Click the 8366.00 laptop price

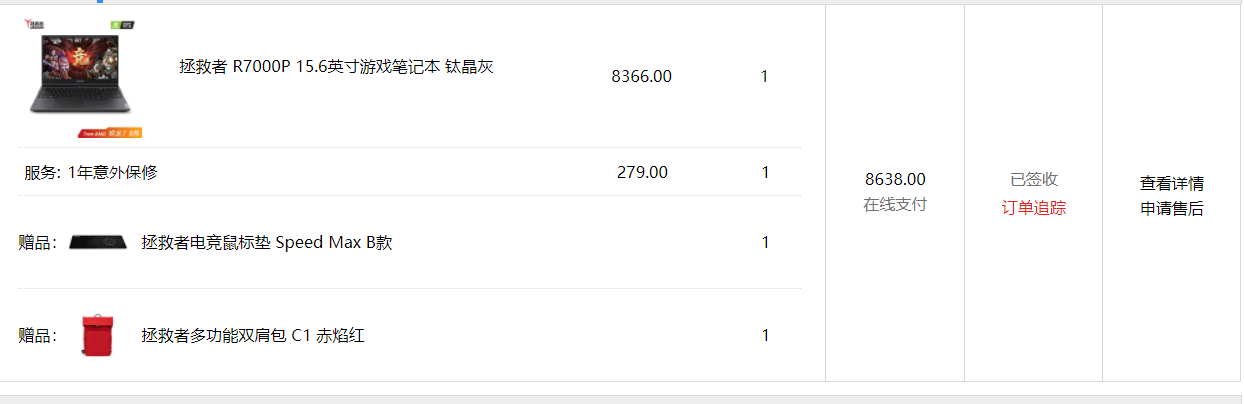click(x=641, y=76)
